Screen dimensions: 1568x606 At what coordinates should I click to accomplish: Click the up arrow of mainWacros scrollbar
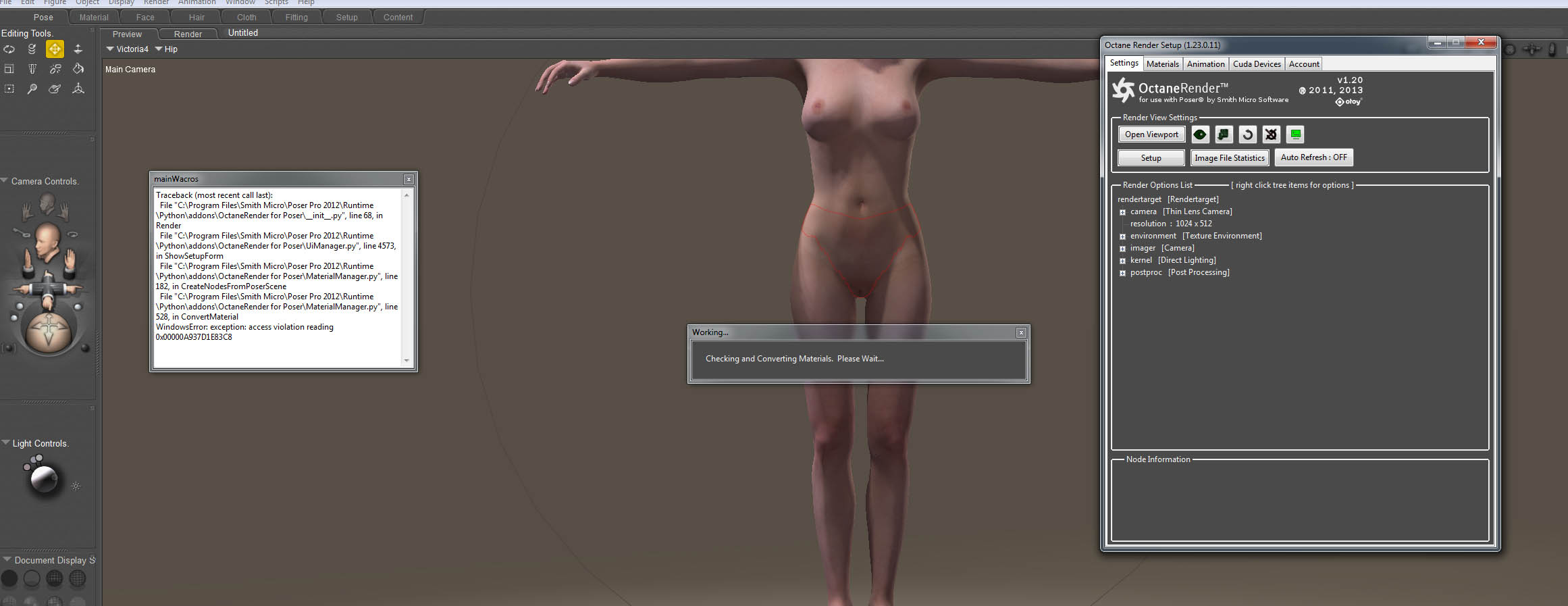(x=407, y=195)
